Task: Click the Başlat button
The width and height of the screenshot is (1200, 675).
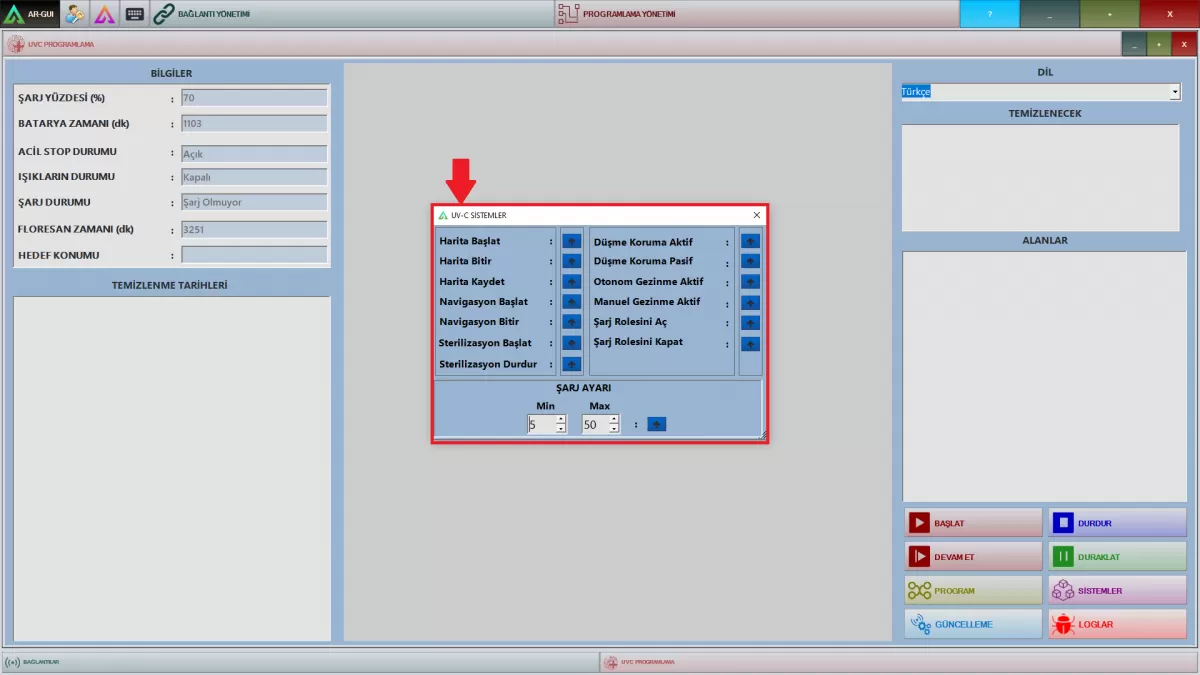Action: 973,523
